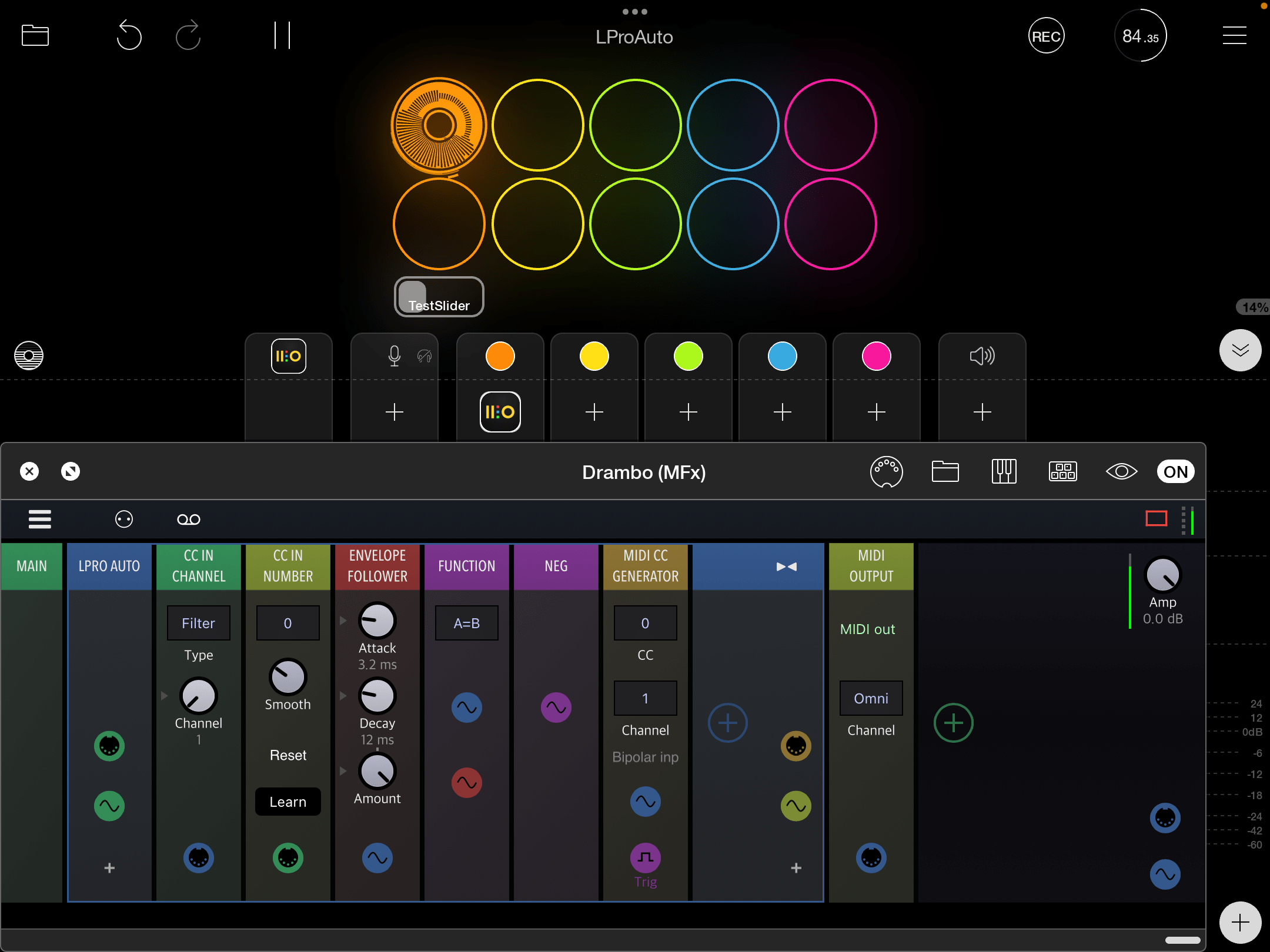Open the pad grid view icon
The image size is (1270, 952).
(x=1062, y=472)
